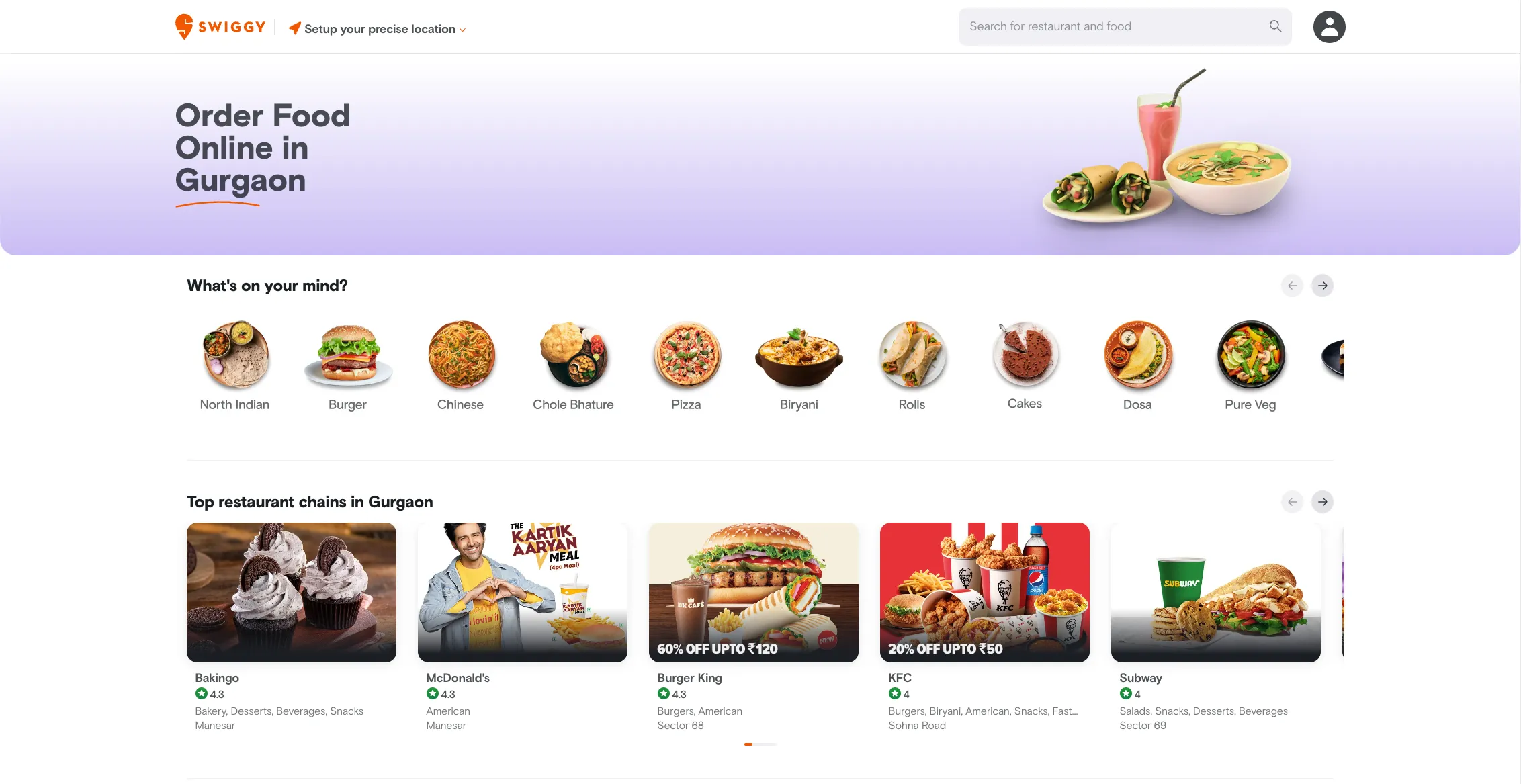The height and width of the screenshot is (784, 1521).
Task: Open the user profile icon
Action: (1329, 27)
